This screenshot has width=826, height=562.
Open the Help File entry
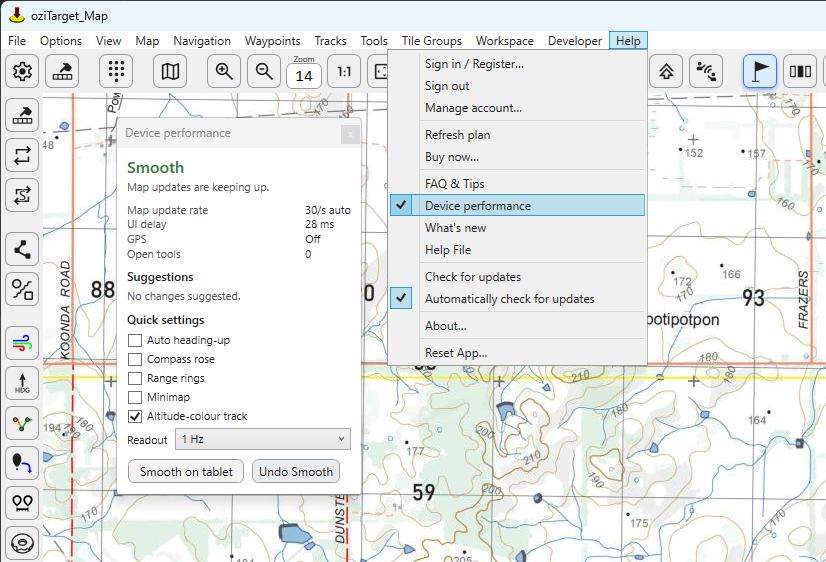click(517, 250)
